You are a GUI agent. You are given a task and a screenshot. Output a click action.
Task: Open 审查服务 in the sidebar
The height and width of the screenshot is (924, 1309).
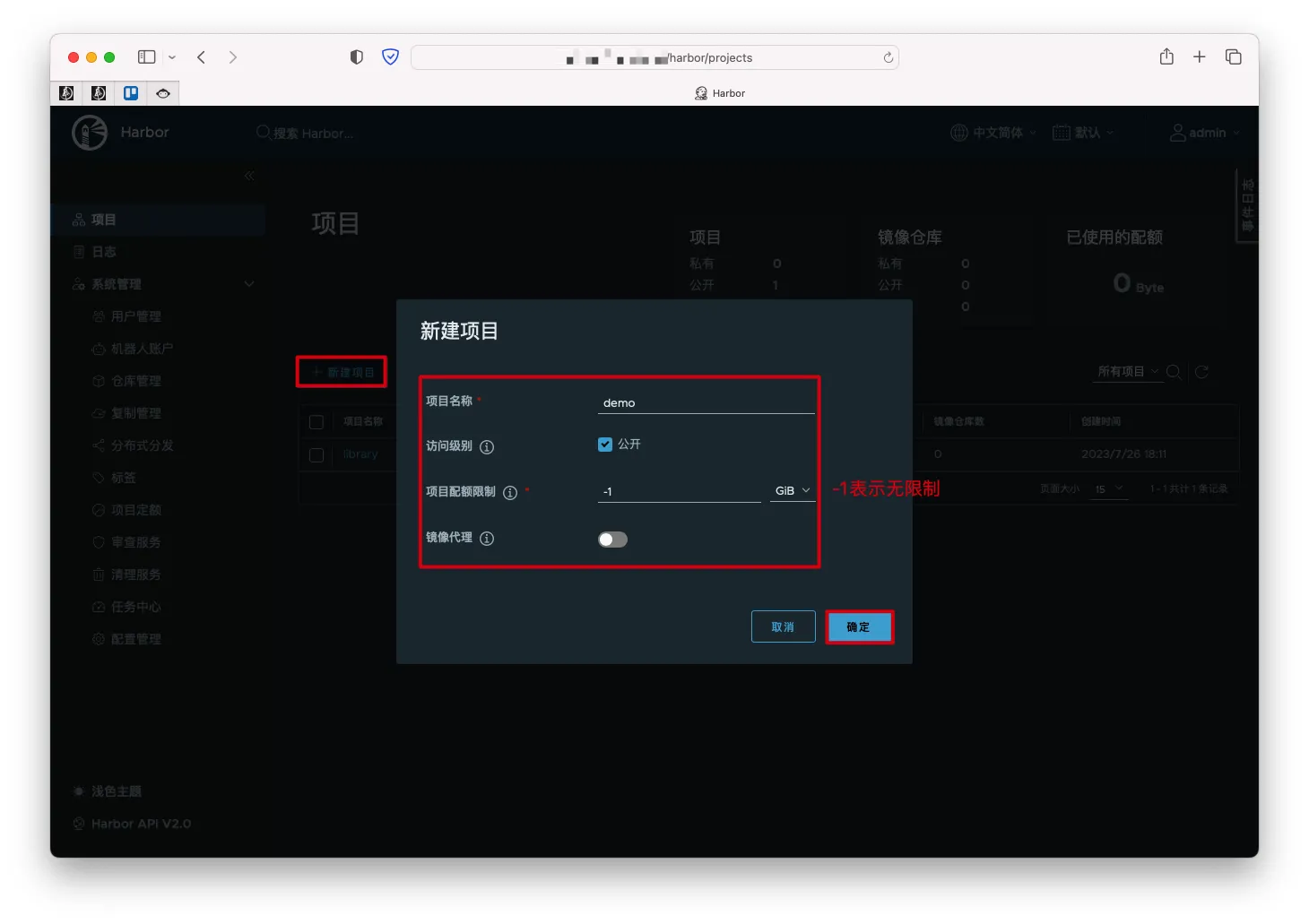pyautogui.click(x=136, y=542)
